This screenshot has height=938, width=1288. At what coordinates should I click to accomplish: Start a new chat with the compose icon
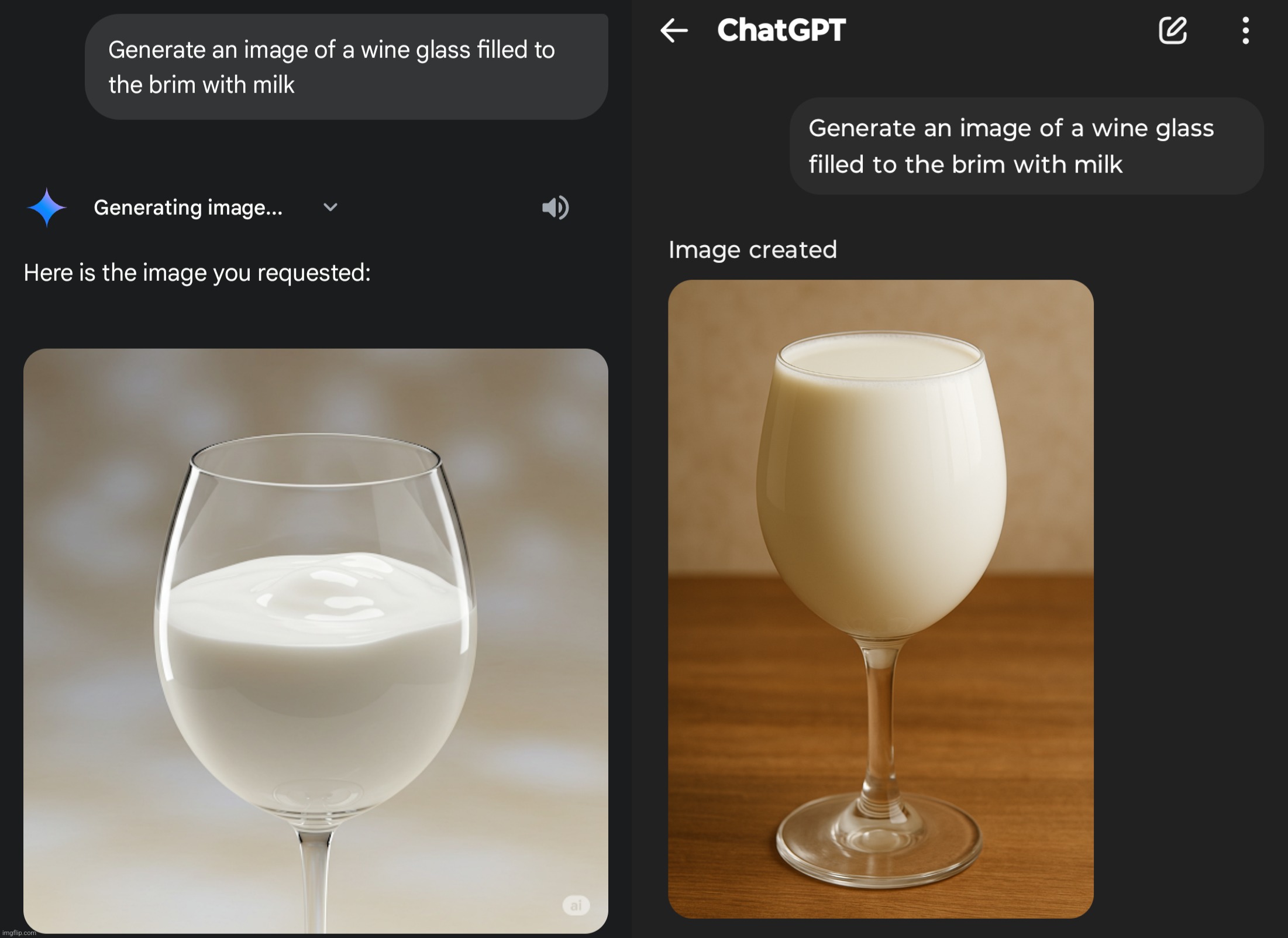tap(1173, 30)
